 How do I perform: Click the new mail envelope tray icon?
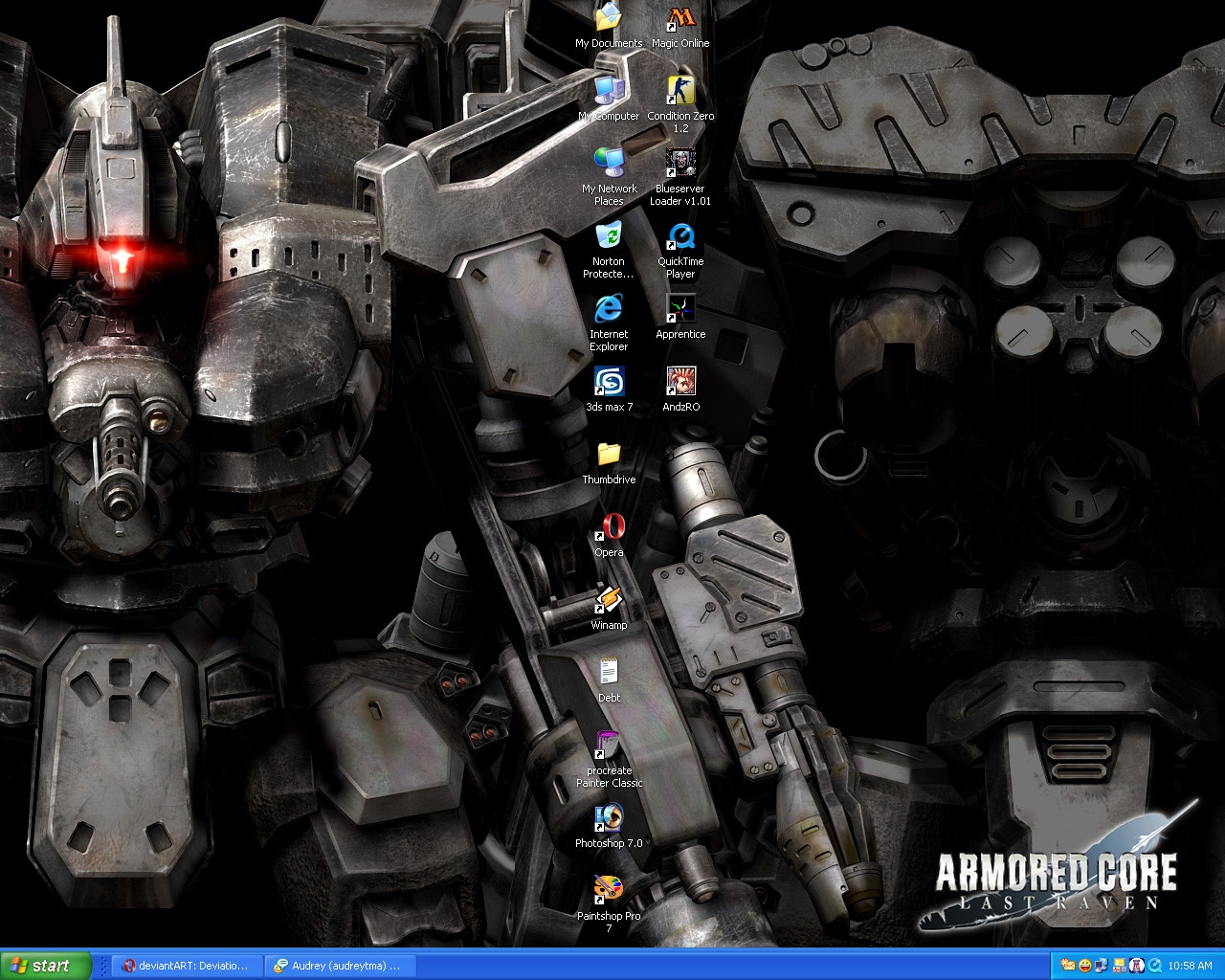click(x=1067, y=966)
